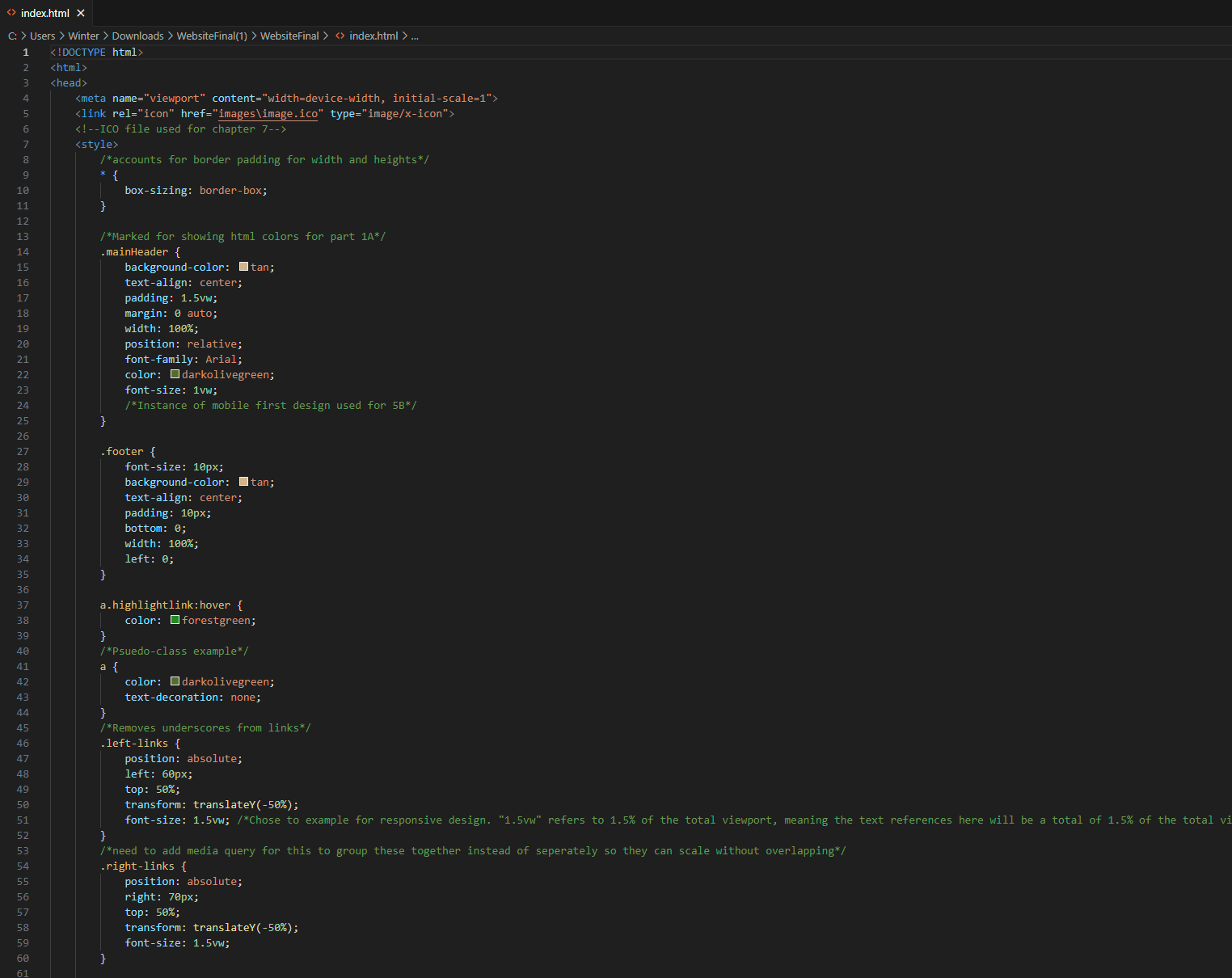Open the WebsiteFinal breadcrumb folder
This screenshot has height=978, width=1232.
click(289, 36)
